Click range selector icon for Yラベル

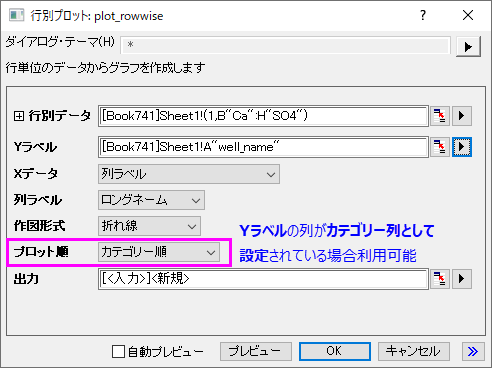[x=440, y=147]
